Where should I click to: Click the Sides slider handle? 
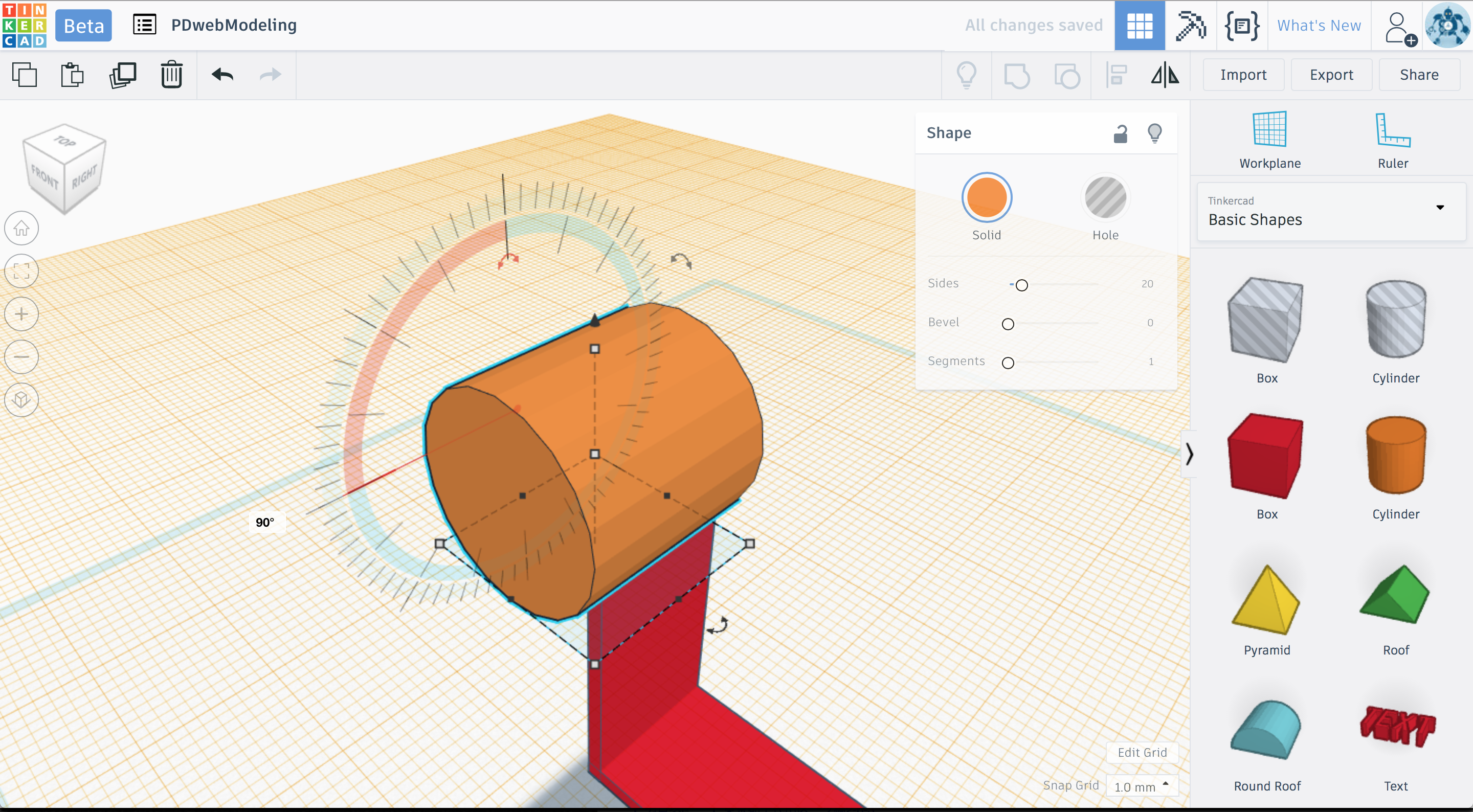coord(1022,285)
